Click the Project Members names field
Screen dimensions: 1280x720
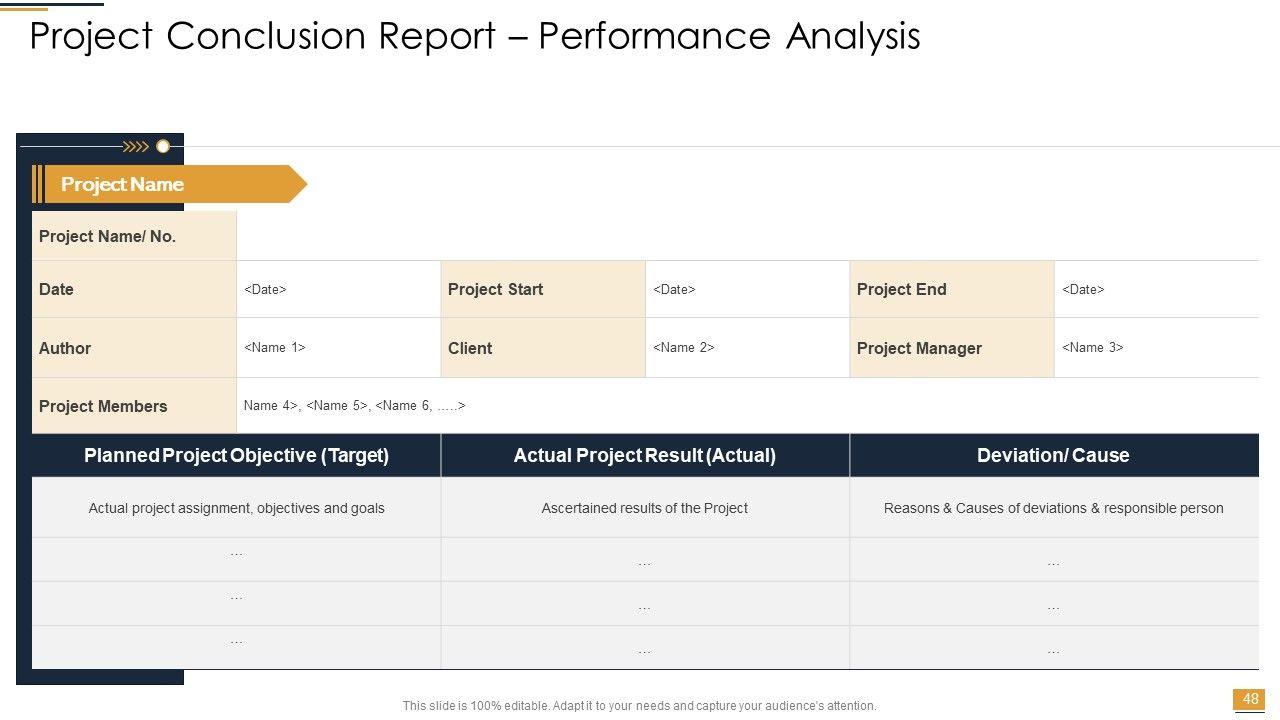pyautogui.click(x=354, y=406)
